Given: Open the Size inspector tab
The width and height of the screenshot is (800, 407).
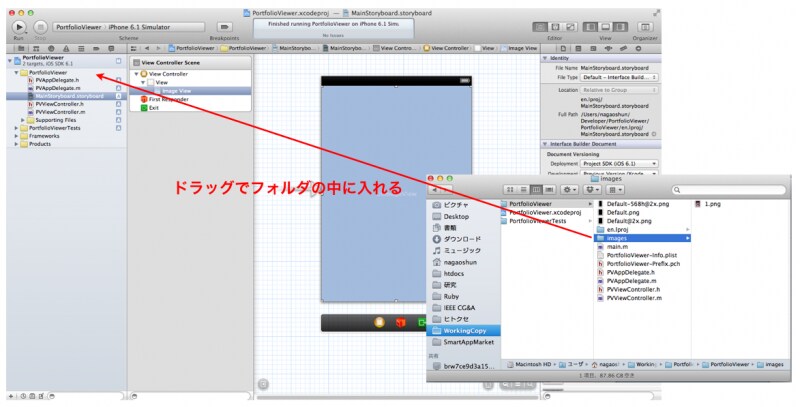Looking at the screenshot, I should pyautogui.click(x=623, y=48).
